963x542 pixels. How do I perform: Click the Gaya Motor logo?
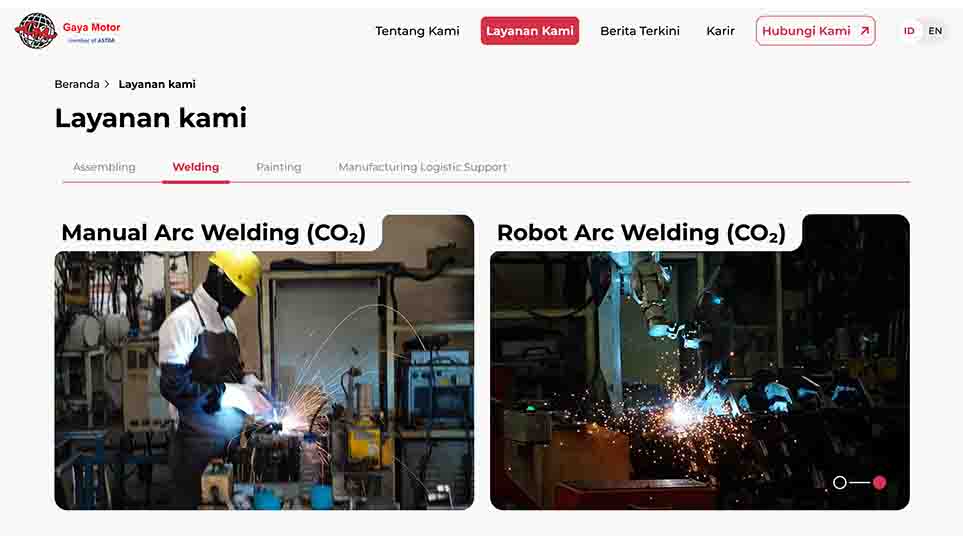coord(68,31)
